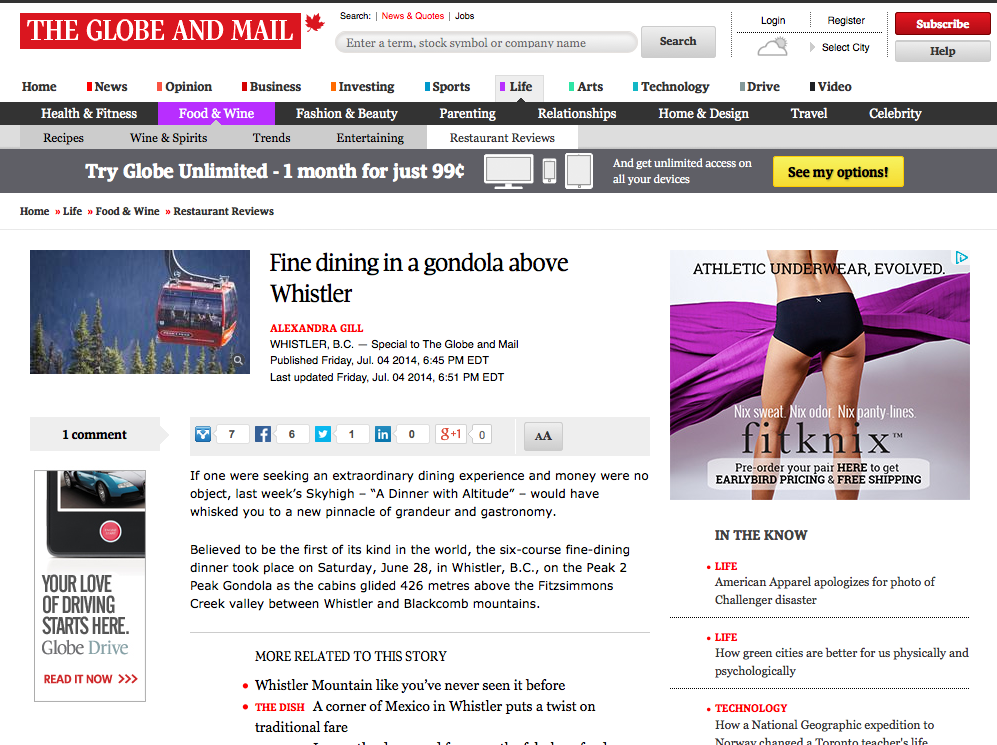Select Jobs search option
Image resolution: width=997 pixels, height=745 pixels.
(x=464, y=16)
